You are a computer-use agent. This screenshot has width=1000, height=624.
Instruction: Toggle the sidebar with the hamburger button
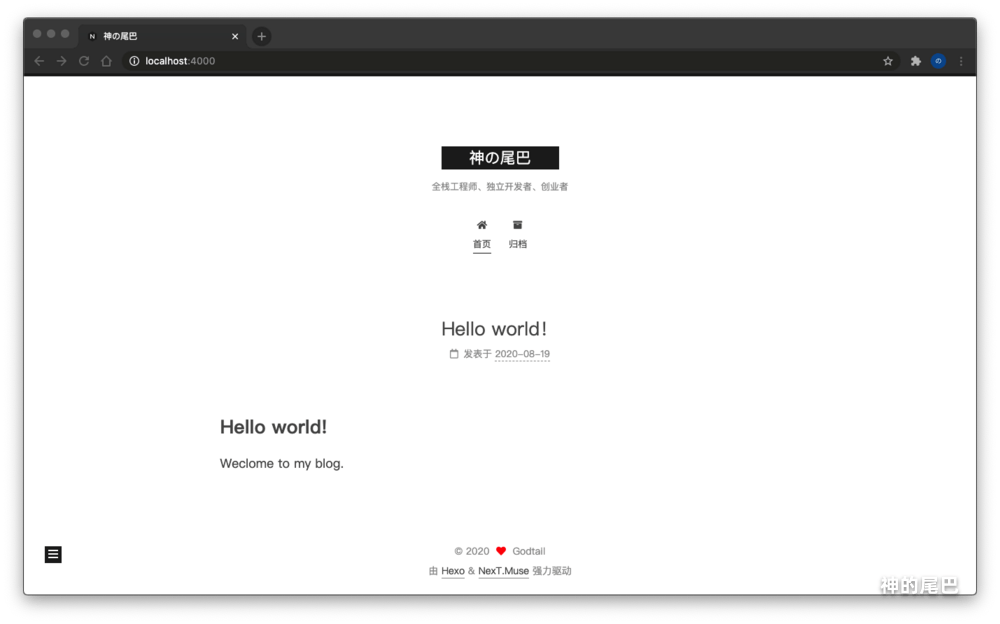point(53,554)
